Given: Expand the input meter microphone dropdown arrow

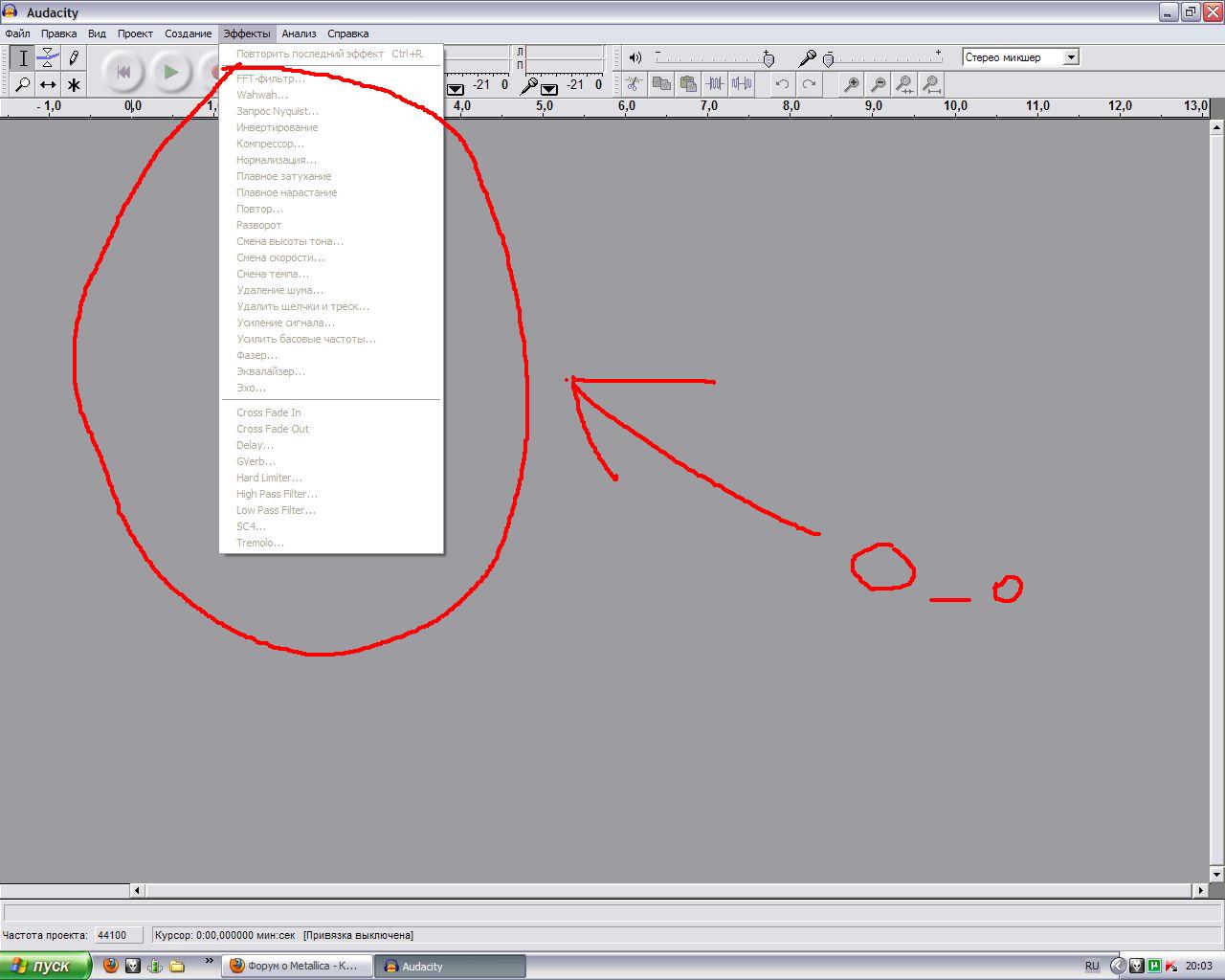Looking at the screenshot, I should [548, 89].
